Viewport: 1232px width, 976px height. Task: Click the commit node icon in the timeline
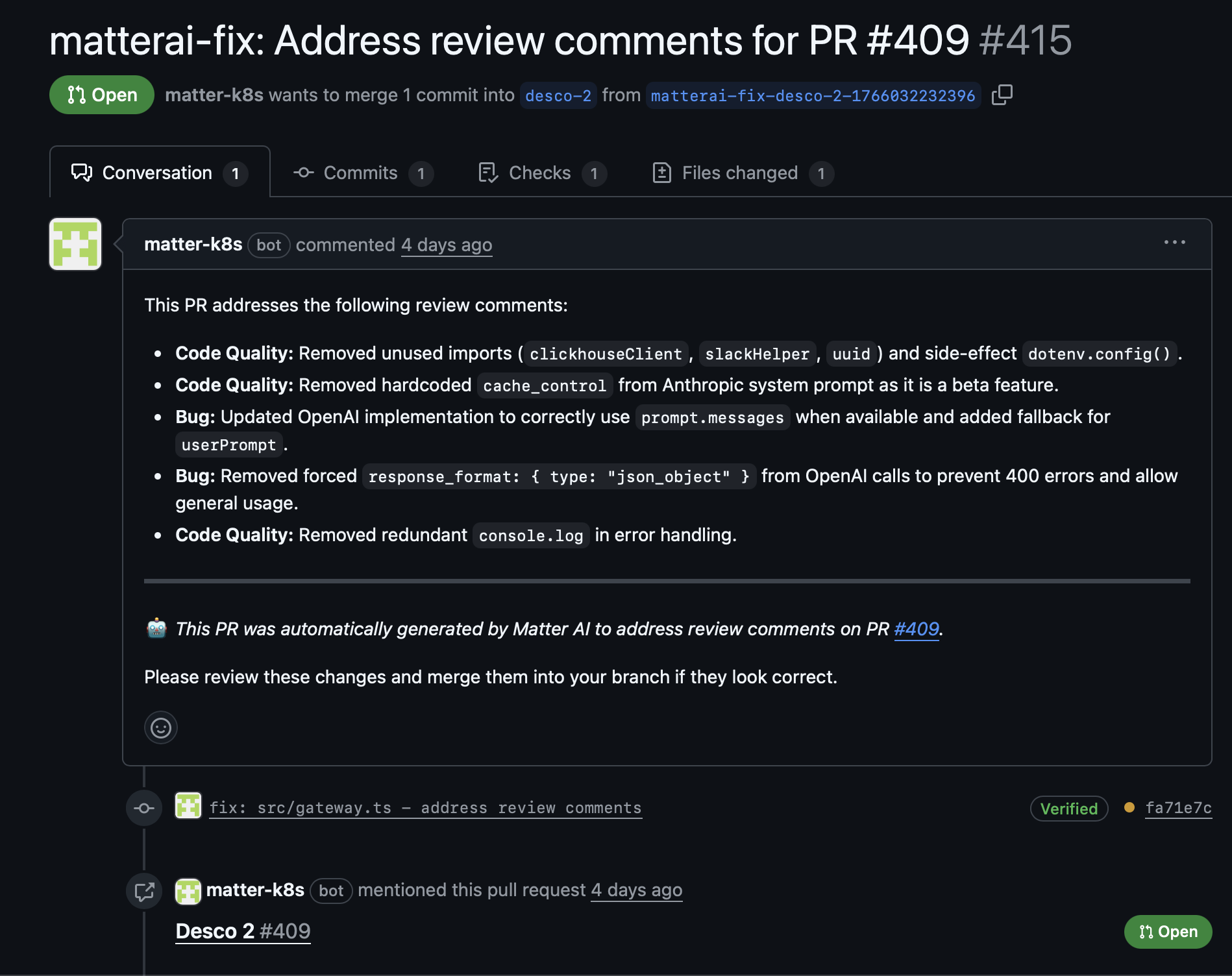point(144,807)
